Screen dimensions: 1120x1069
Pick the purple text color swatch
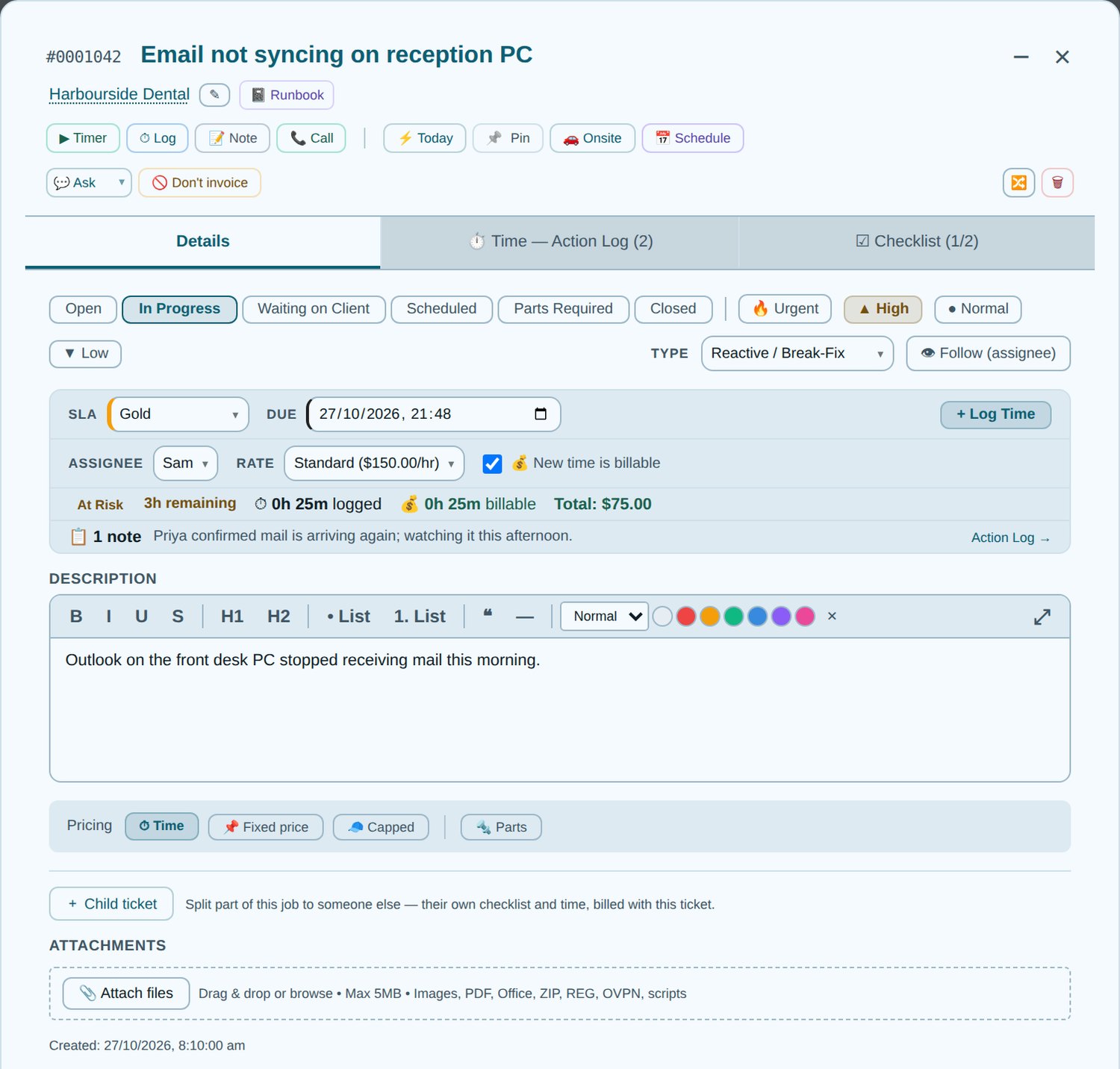click(x=781, y=617)
